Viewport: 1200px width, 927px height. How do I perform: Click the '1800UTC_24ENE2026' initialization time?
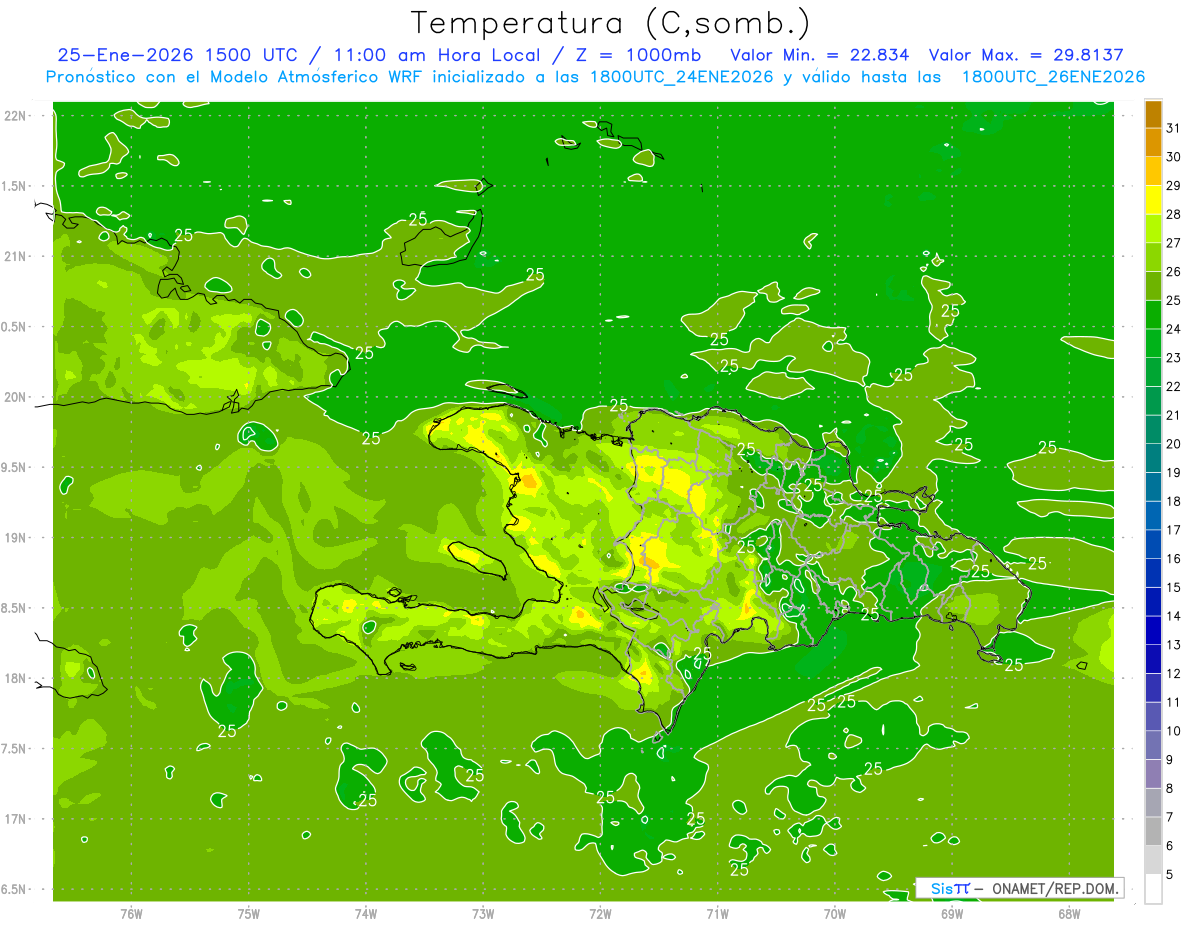pos(682,77)
